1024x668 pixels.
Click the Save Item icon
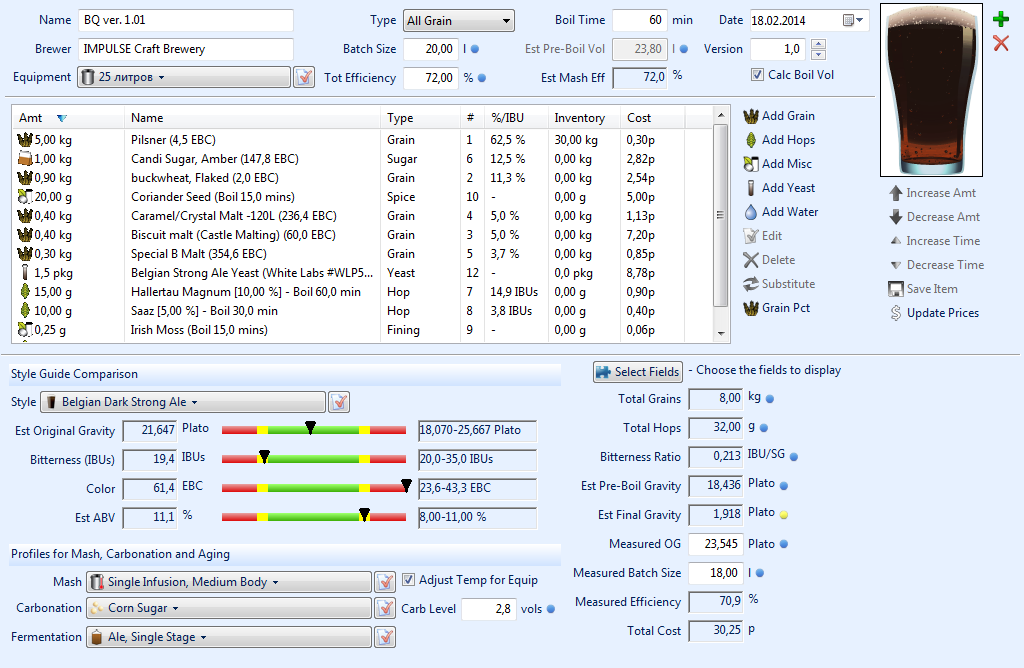pos(896,289)
